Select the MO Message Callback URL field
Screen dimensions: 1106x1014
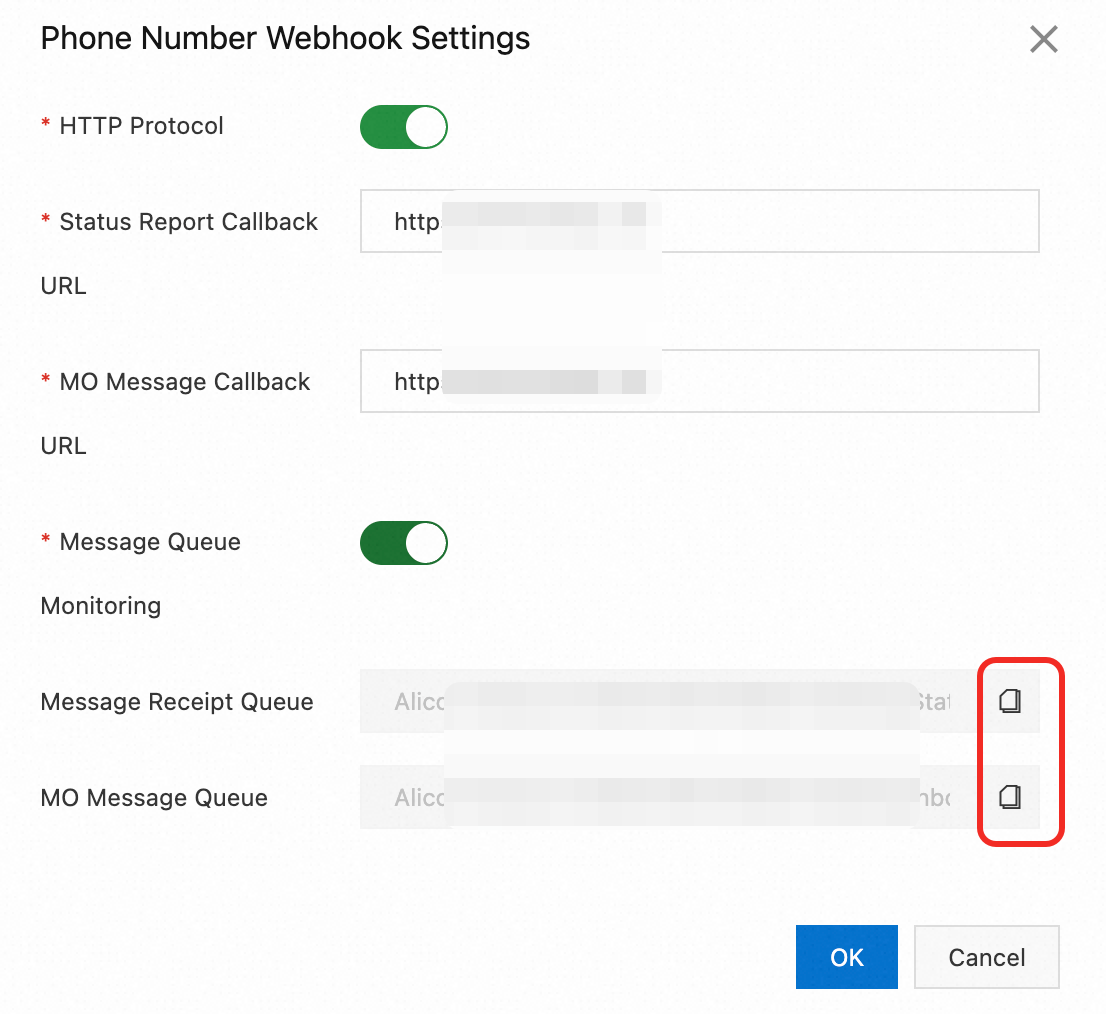(700, 381)
